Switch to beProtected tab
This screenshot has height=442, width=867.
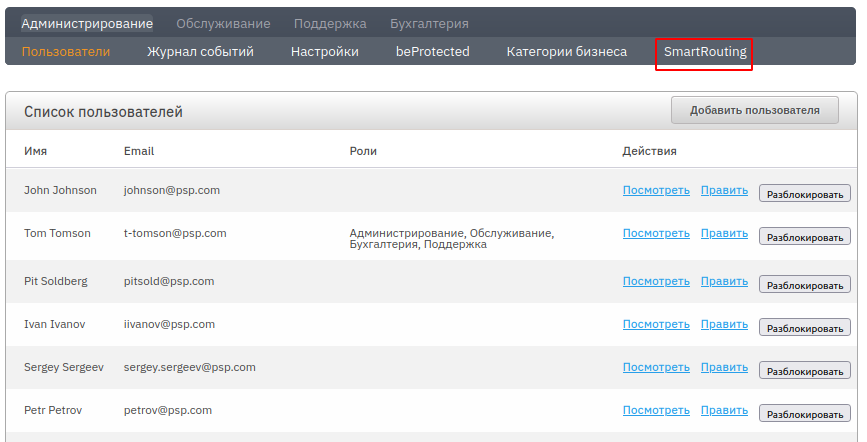(432, 52)
